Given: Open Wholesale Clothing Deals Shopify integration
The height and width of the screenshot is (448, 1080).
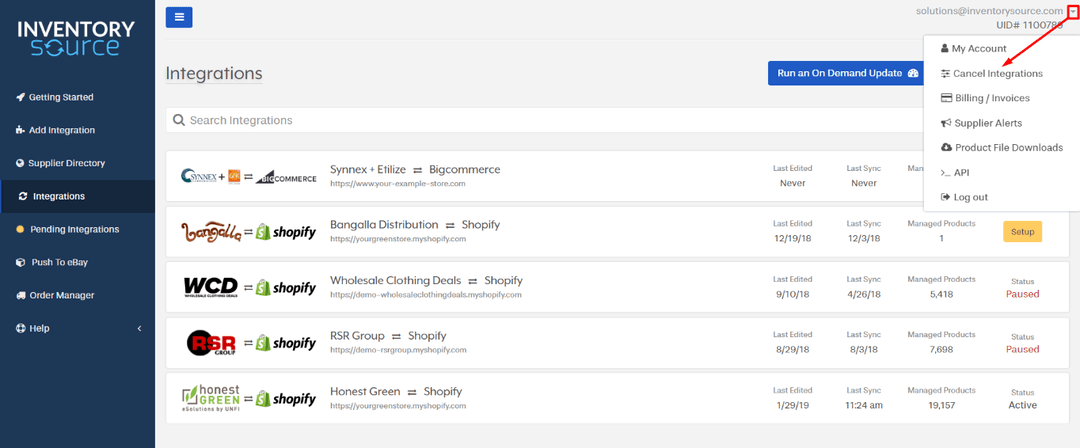Looking at the screenshot, I should pyautogui.click(x=426, y=281).
